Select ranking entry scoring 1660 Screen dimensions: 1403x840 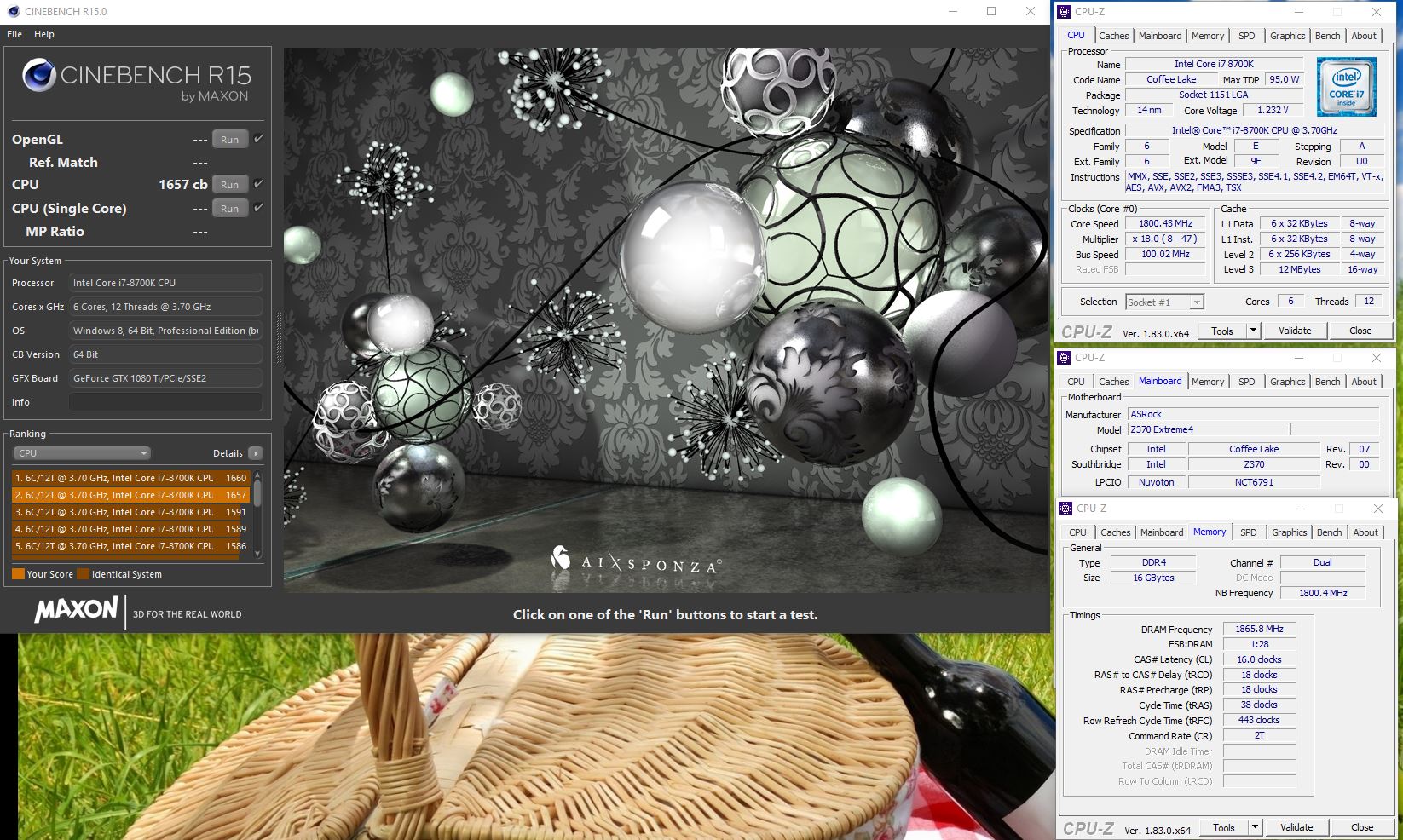click(x=130, y=478)
